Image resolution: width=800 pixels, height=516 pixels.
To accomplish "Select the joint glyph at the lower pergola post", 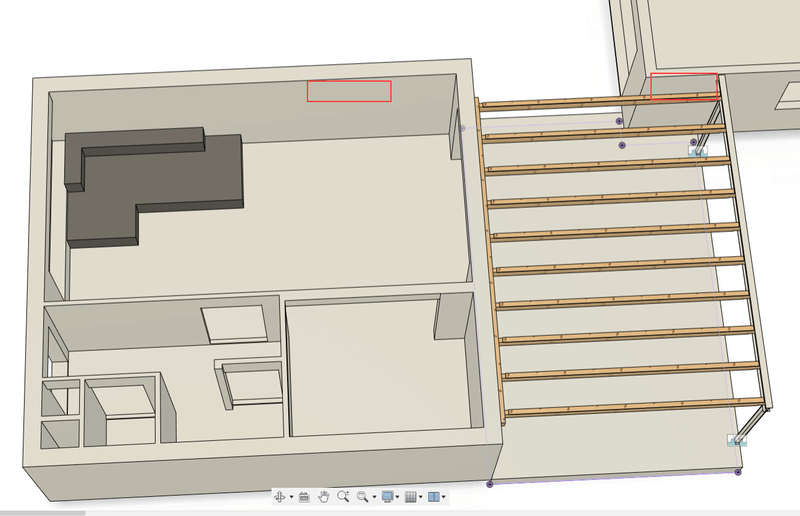I will coord(737,441).
